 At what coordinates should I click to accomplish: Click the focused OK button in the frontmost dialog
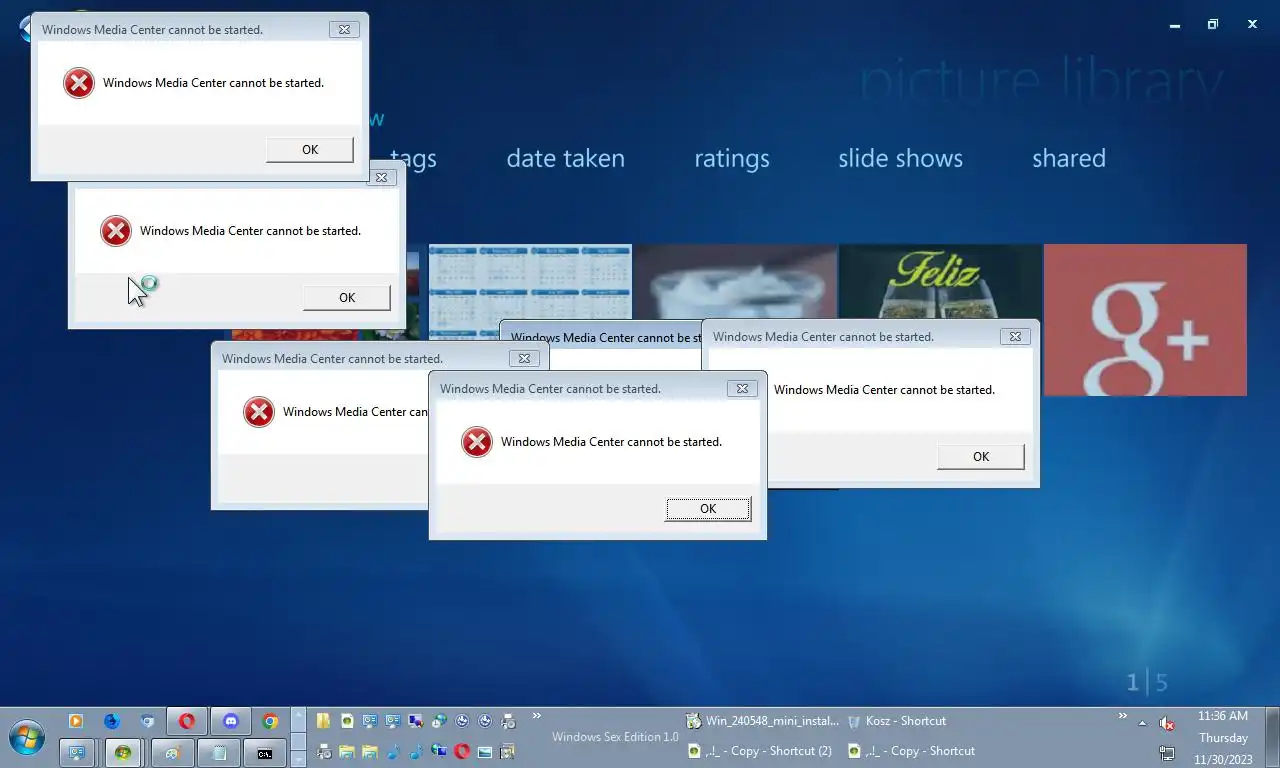click(x=708, y=509)
